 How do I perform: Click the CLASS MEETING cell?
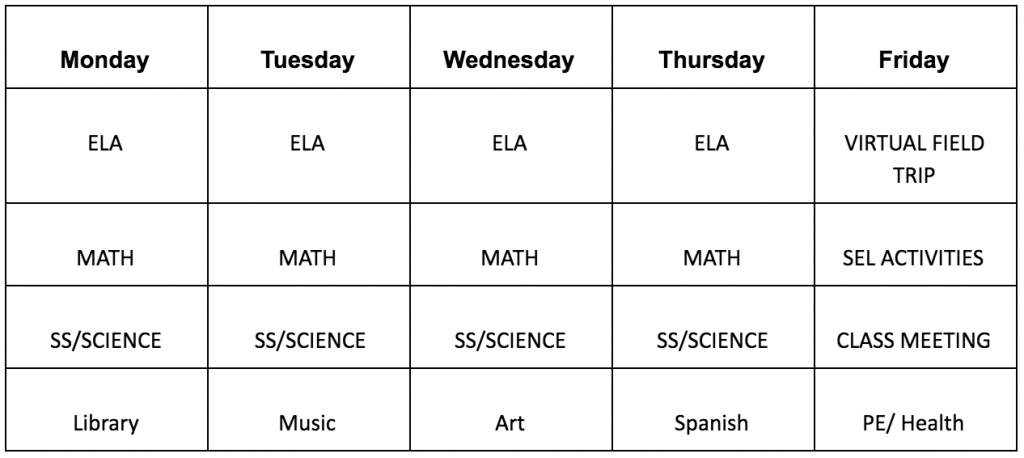(x=916, y=327)
